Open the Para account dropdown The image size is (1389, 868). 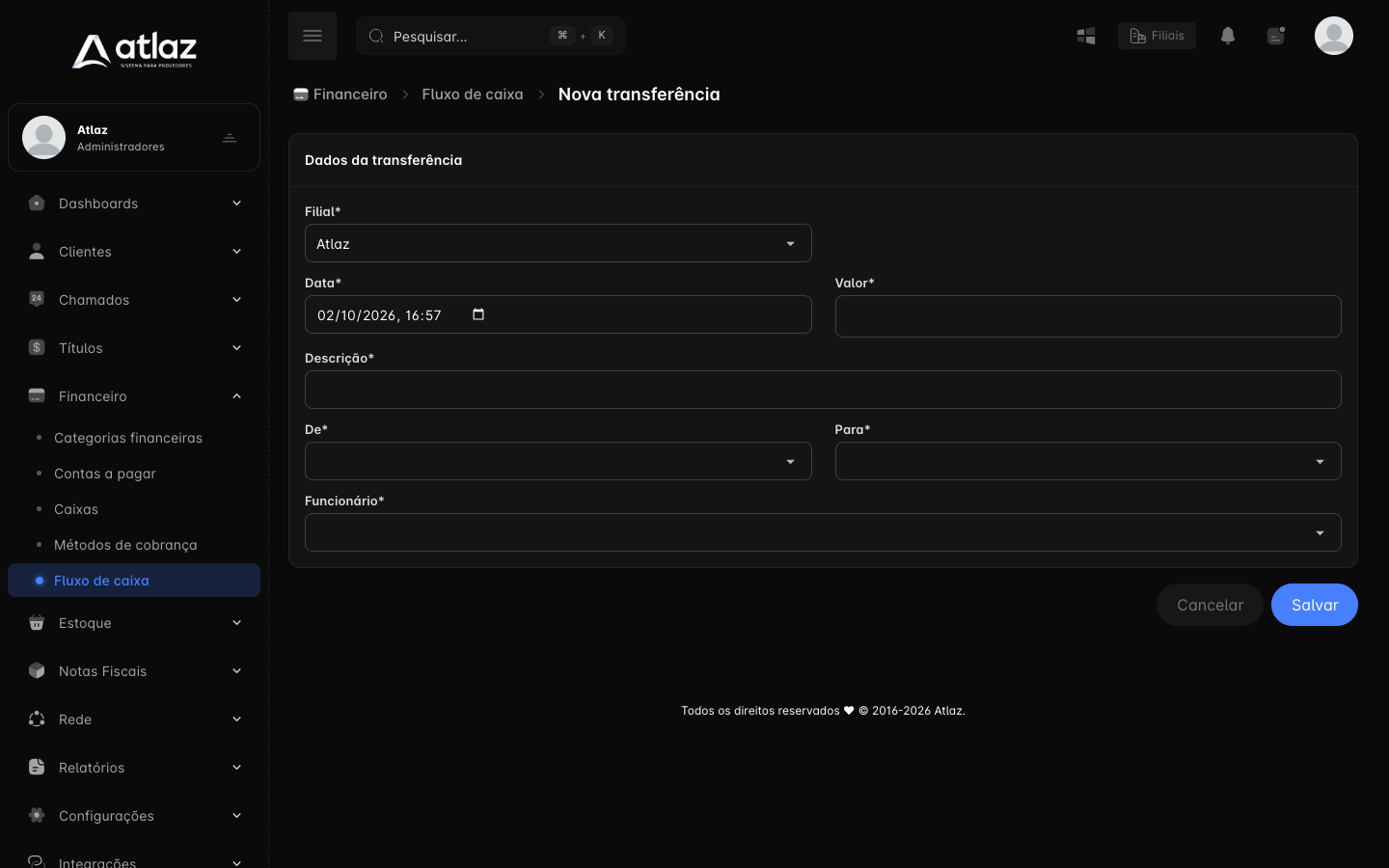(x=1088, y=461)
